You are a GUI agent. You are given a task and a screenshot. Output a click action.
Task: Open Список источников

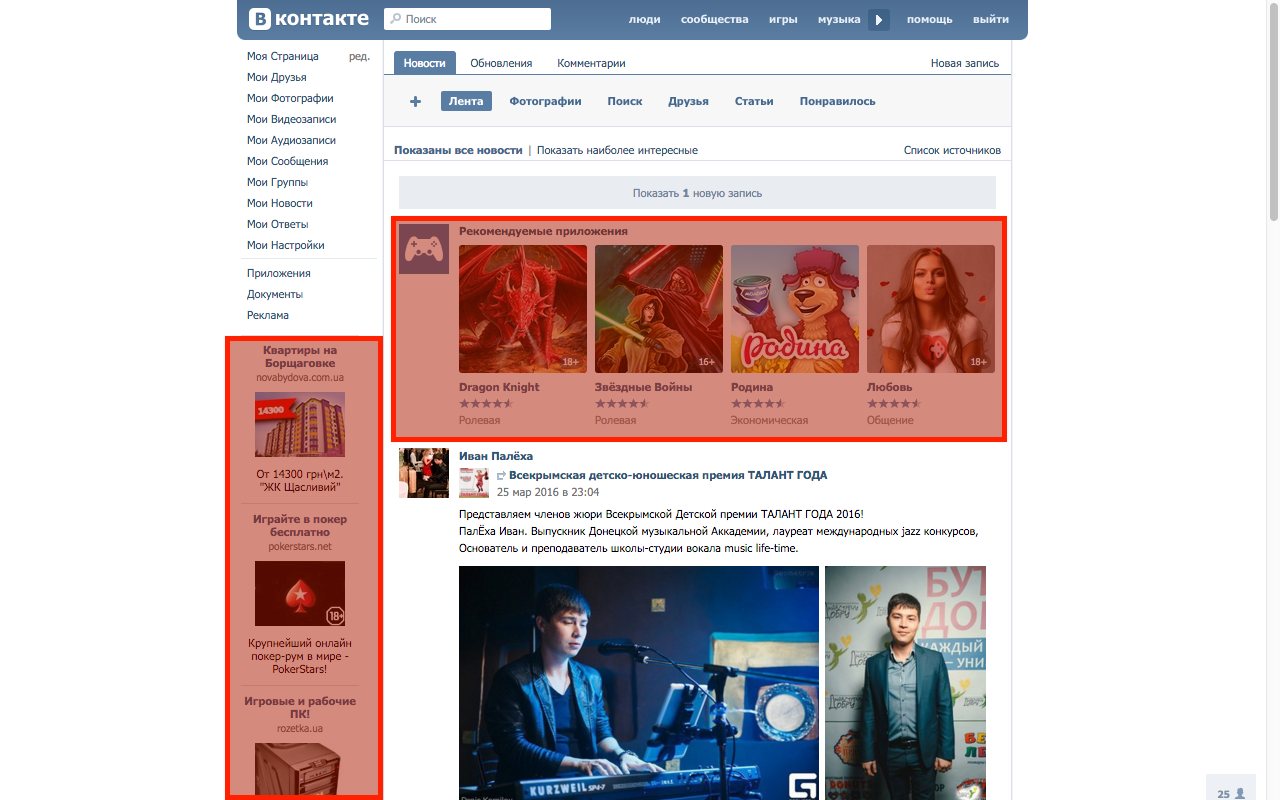click(x=952, y=150)
